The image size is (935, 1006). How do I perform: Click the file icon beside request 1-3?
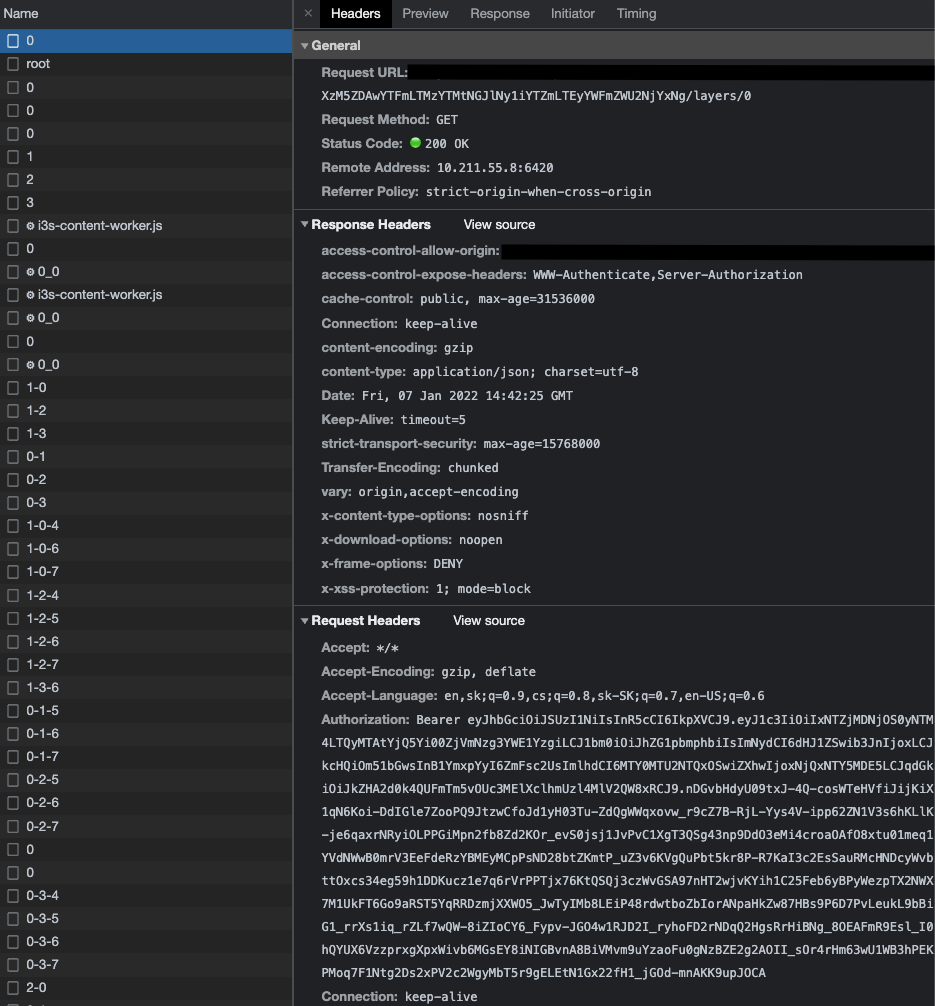point(13,434)
